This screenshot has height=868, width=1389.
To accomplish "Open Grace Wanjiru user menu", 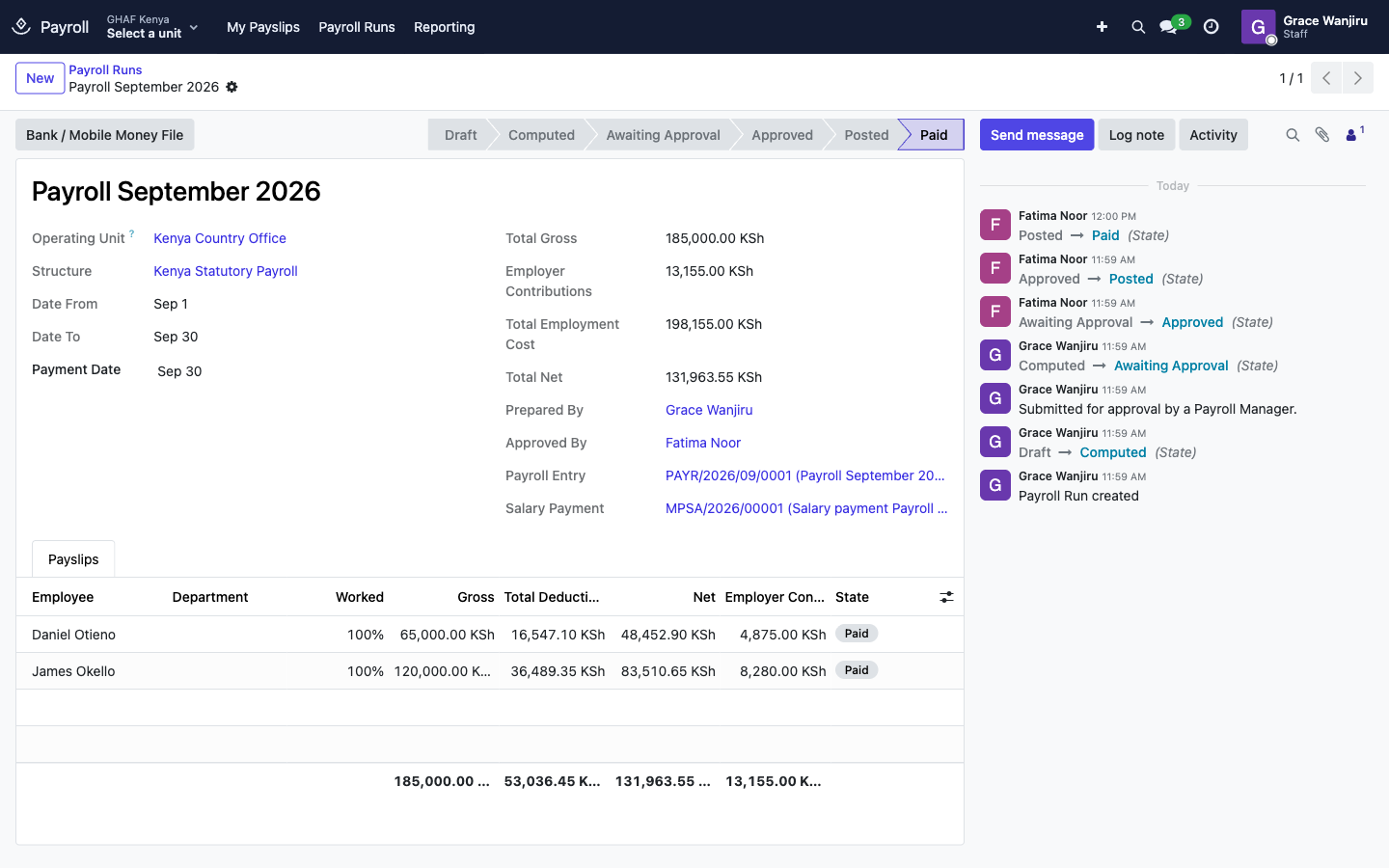I will pos(1305,27).
